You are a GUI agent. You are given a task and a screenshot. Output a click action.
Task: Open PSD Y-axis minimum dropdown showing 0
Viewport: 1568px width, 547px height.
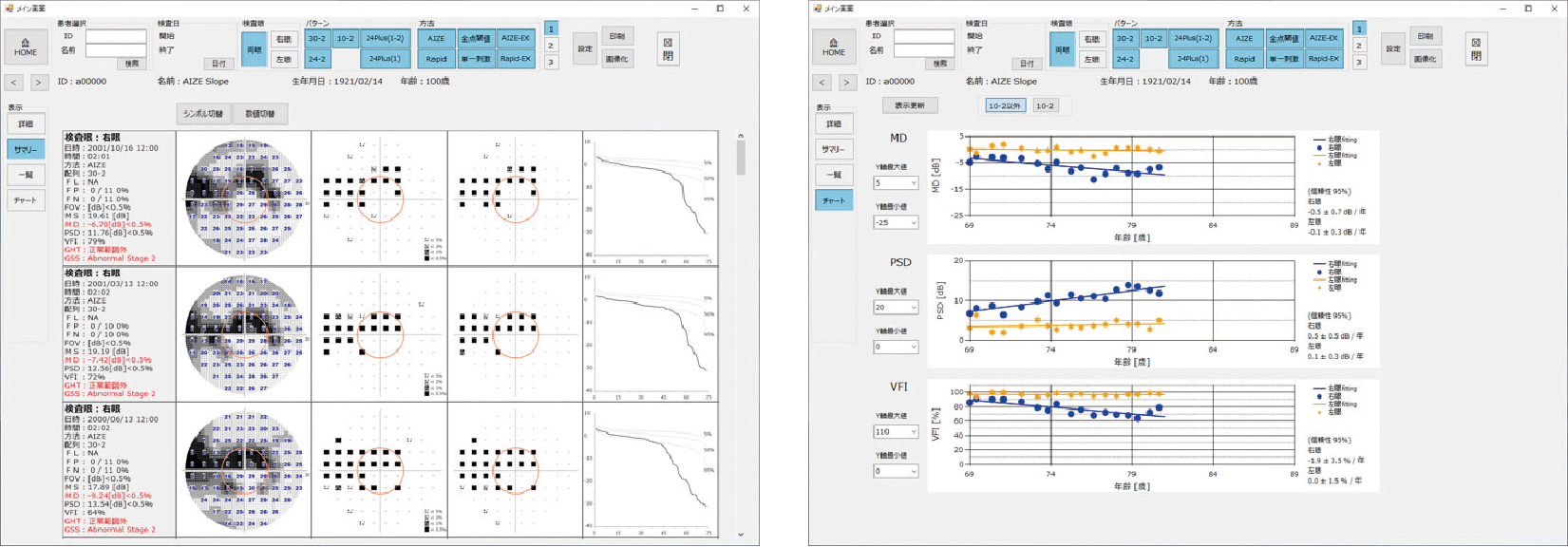896,348
